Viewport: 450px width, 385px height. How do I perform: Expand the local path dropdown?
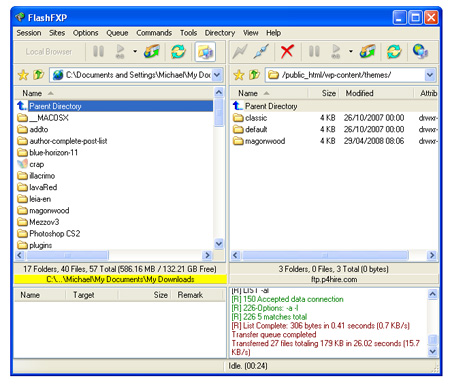(217, 75)
